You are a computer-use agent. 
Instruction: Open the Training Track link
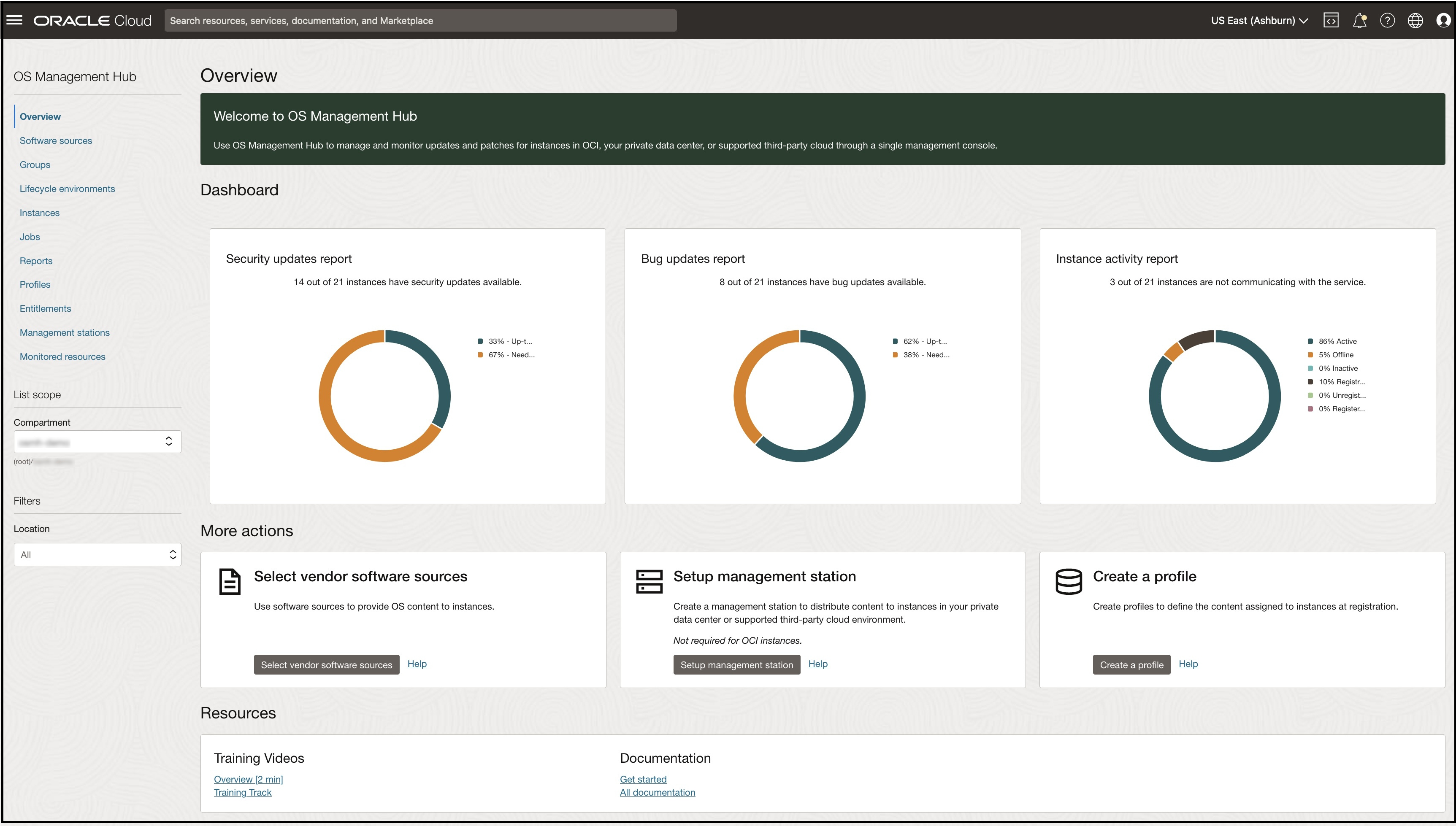click(x=242, y=792)
